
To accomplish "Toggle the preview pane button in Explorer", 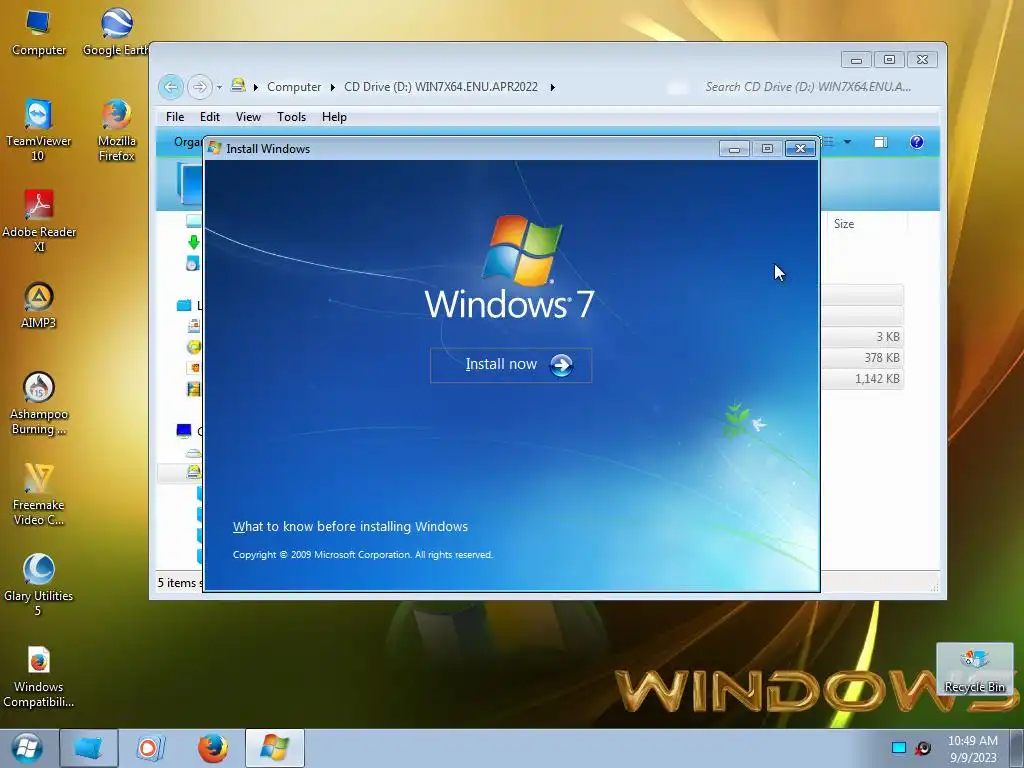I will [881, 142].
